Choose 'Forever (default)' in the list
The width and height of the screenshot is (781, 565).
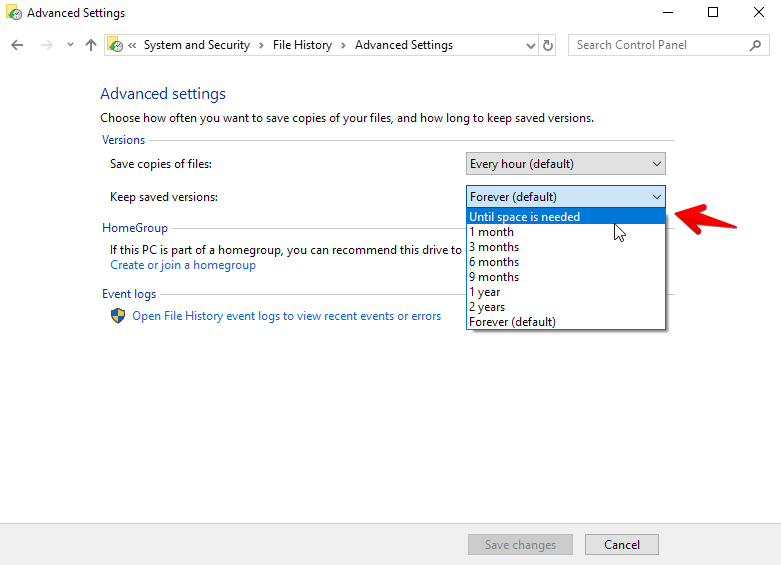coord(566,322)
